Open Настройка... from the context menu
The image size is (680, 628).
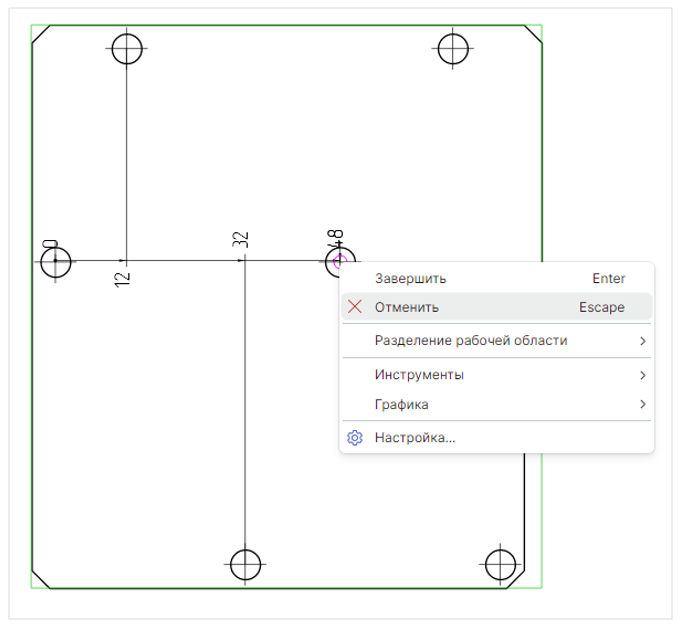(415, 438)
